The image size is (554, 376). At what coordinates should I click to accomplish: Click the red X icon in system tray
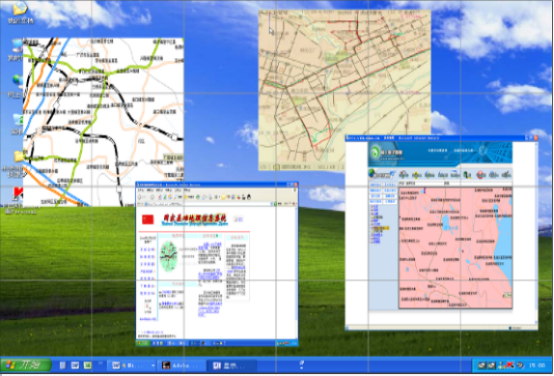(510, 365)
